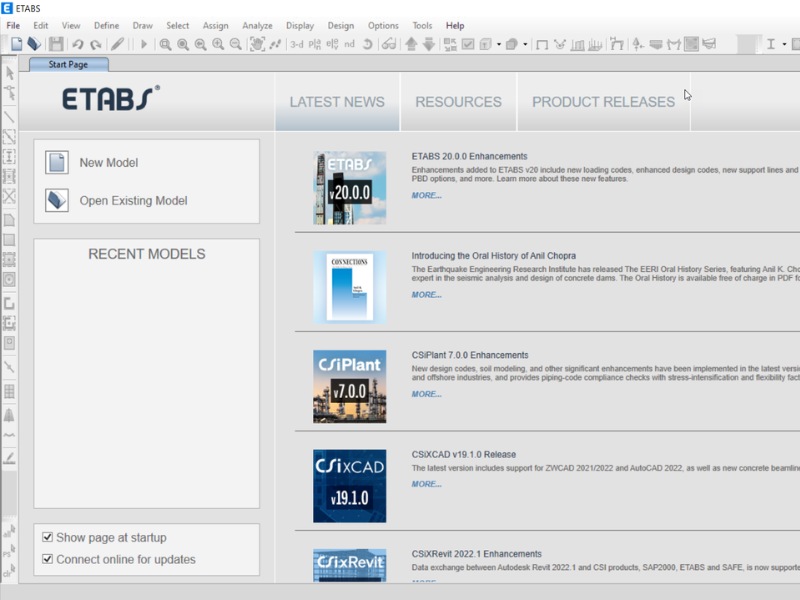Image resolution: width=800 pixels, height=600 pixels.
Task: Click the Open Existing Model icon
Action: (57, 201)
